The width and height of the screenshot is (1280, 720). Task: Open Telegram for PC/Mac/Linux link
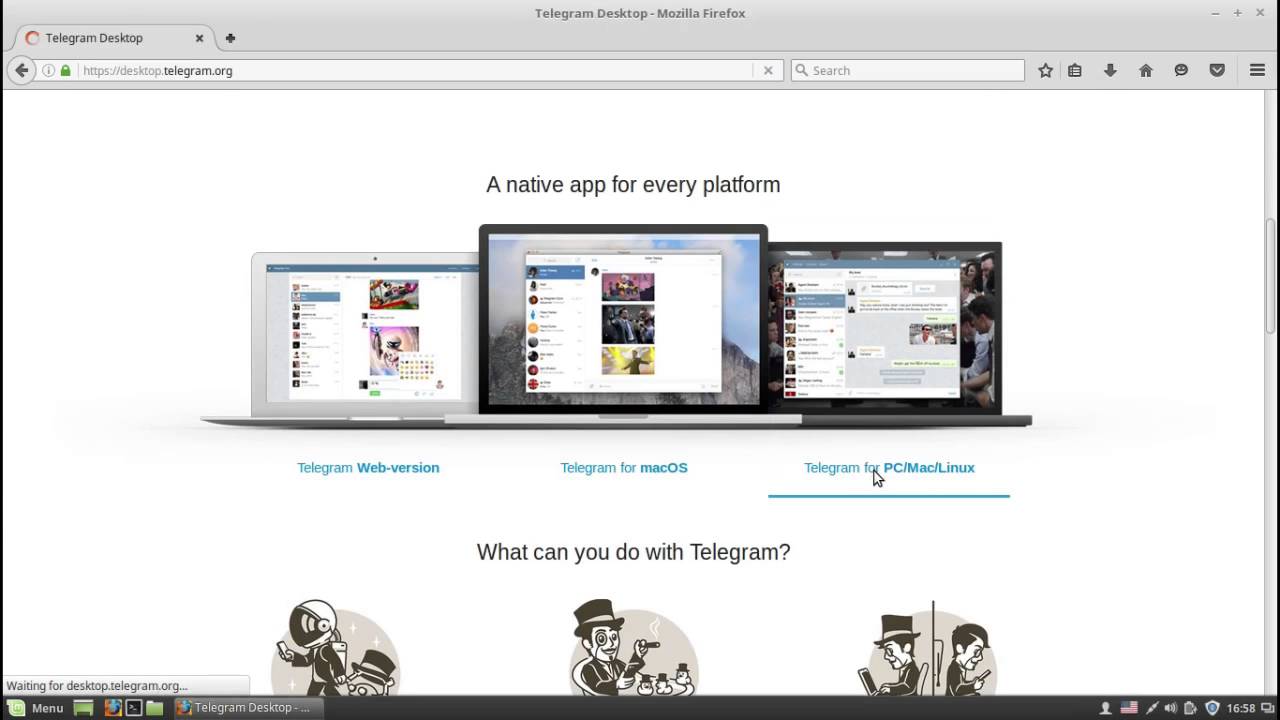pyautogui.click(x=889, y=467)
